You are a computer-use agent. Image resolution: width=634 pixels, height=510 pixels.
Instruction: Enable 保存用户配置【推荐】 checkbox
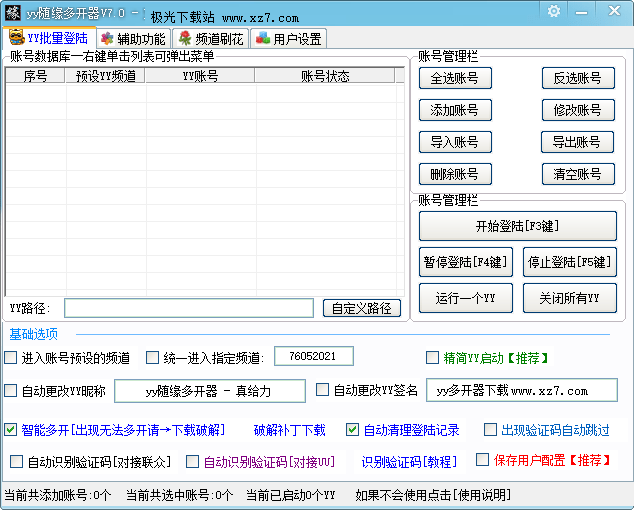point(482,460)
